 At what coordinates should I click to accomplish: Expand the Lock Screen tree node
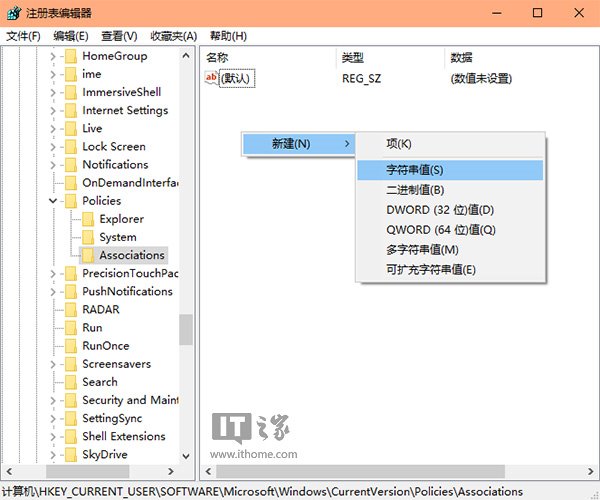53,147
